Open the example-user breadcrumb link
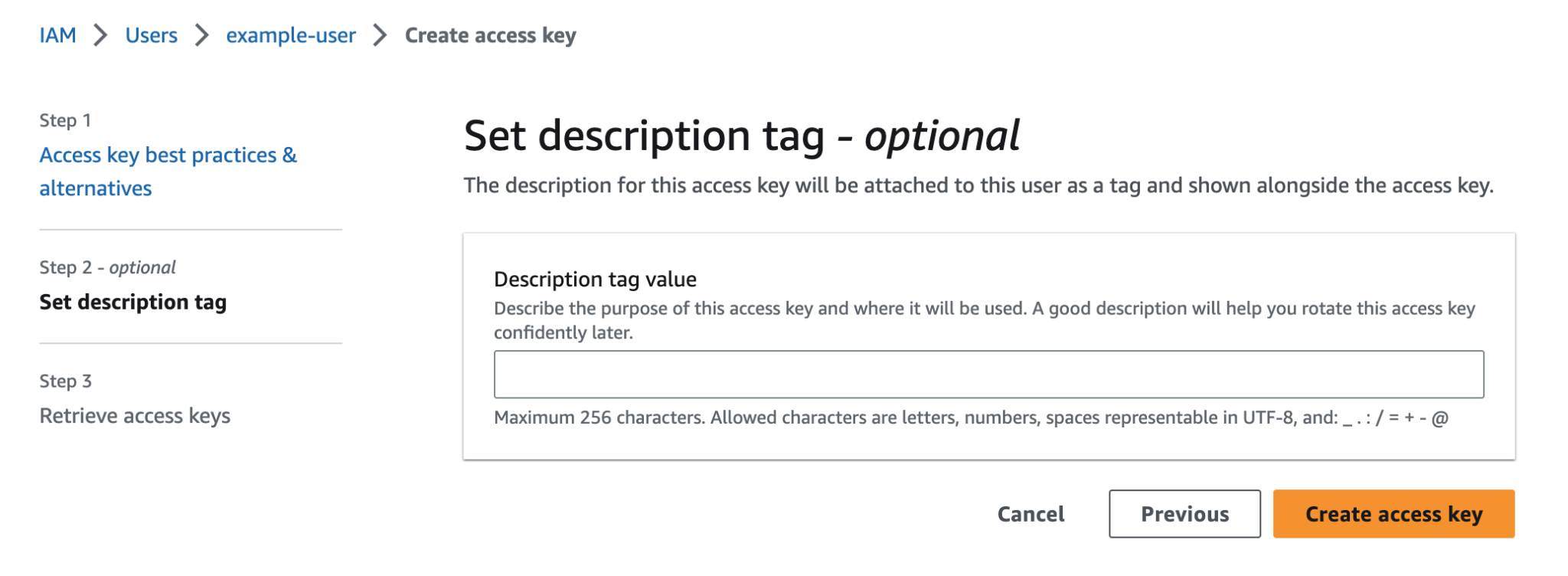 (x=289, y=35)
